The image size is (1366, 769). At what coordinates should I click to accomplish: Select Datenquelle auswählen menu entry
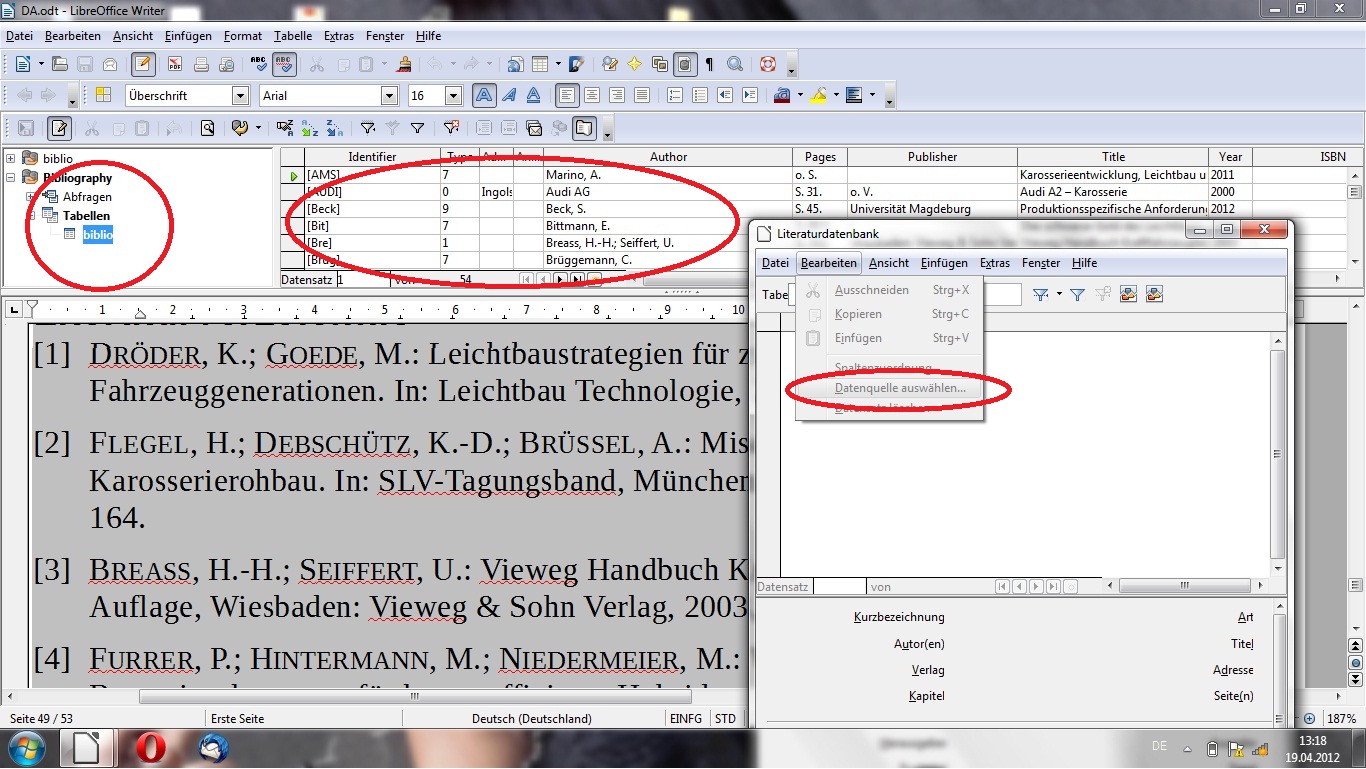click(900, 387)
